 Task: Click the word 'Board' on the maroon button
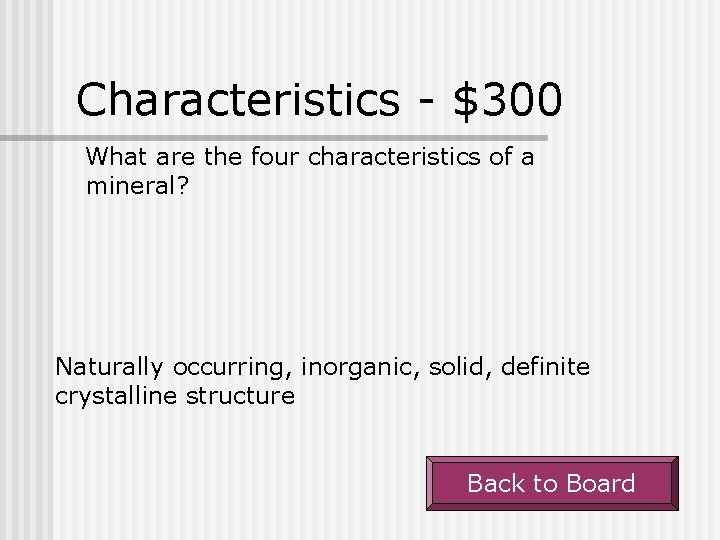coord(599,484)
